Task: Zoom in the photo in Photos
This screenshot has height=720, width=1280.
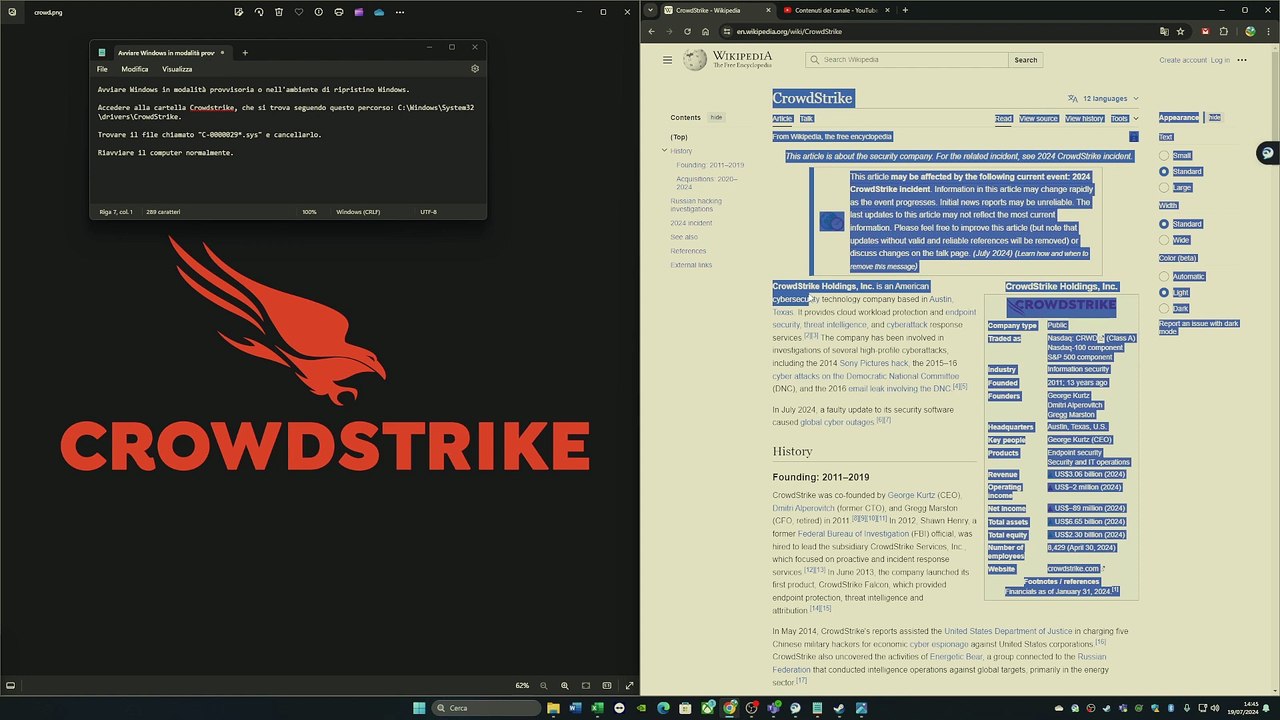Action: 565,686
